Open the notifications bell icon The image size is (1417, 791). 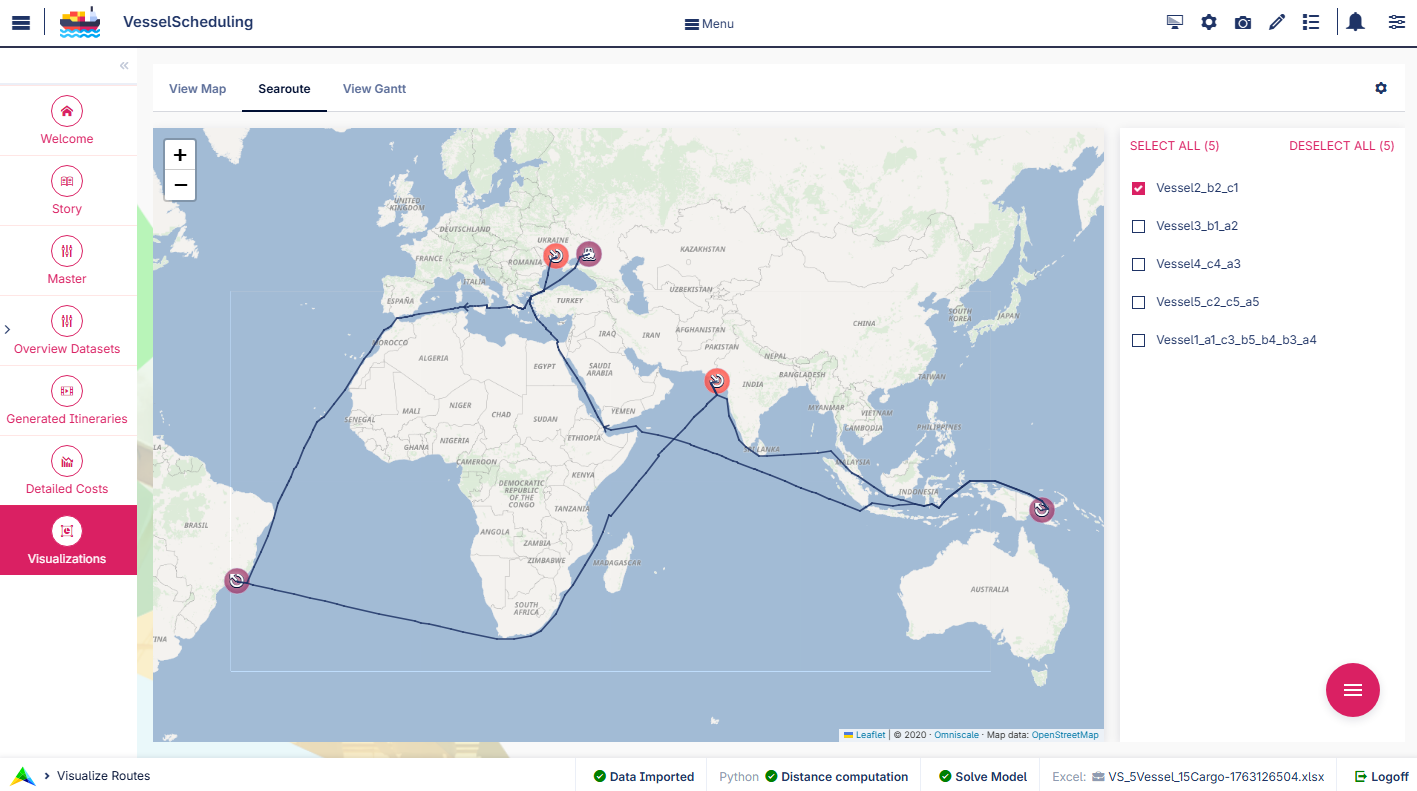1355,22
